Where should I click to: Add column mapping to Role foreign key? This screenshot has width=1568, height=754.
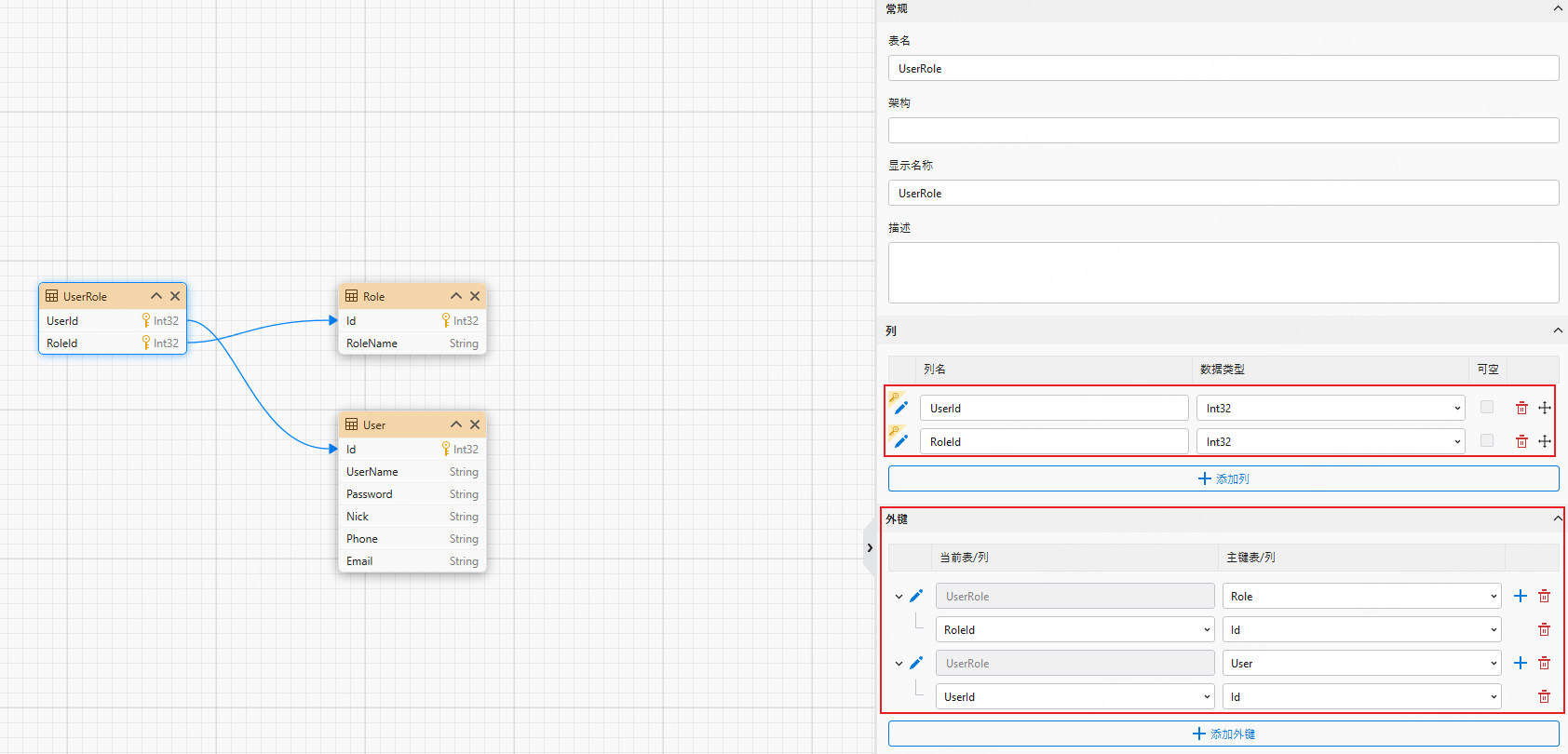(1521, 596)
